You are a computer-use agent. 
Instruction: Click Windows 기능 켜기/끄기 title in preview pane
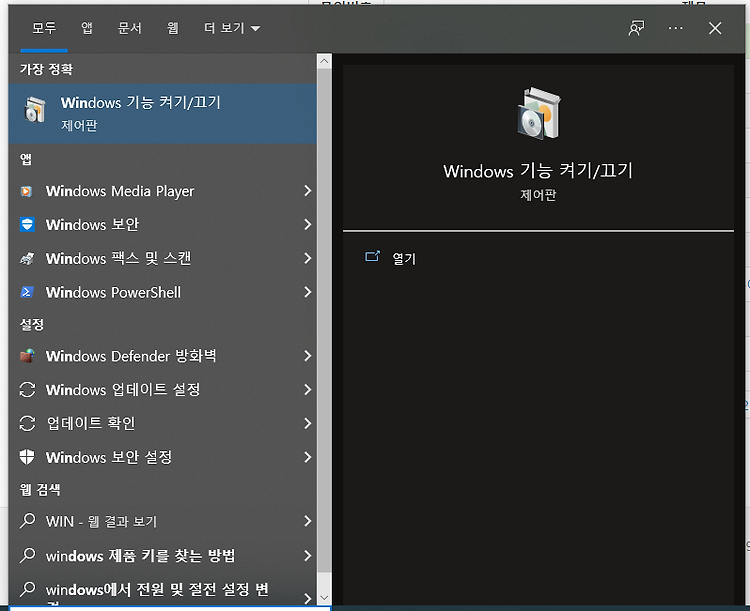click(538, 171)
